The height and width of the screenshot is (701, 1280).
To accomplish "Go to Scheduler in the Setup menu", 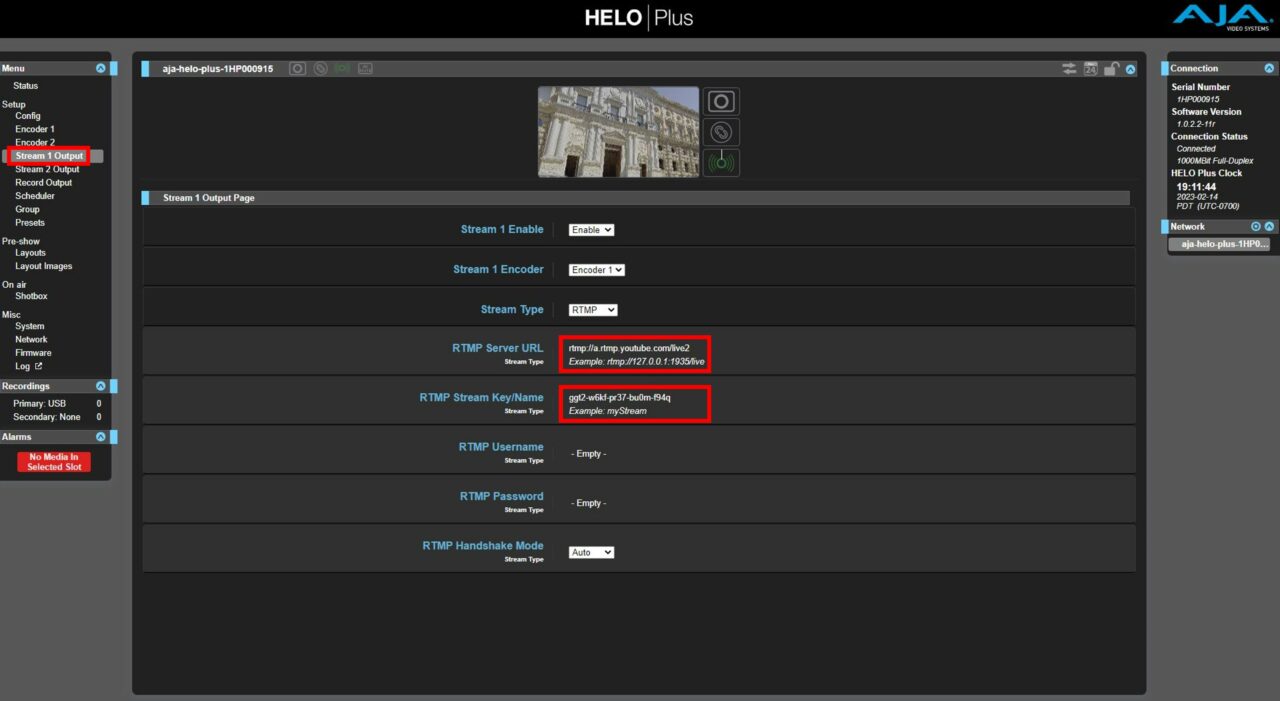I will coord(35,196).
